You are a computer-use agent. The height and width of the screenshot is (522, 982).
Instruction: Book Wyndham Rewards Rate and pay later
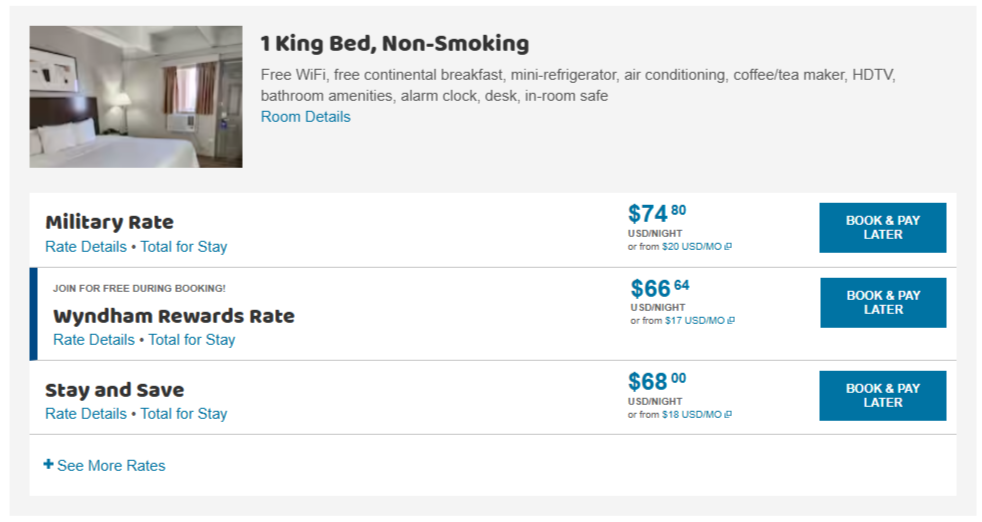click(882, 303)
